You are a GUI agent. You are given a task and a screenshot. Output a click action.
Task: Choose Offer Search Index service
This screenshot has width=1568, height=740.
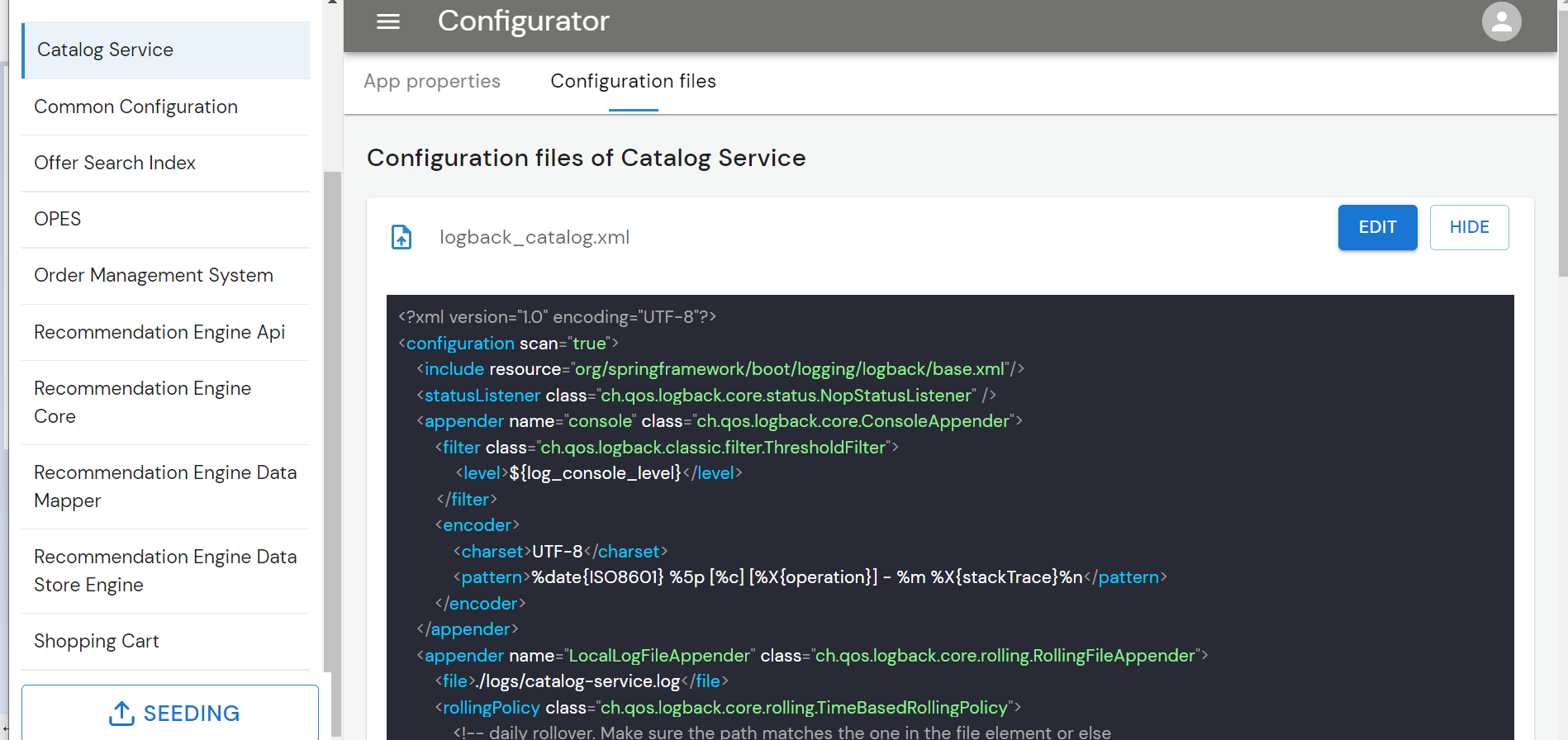coord(166,164)
